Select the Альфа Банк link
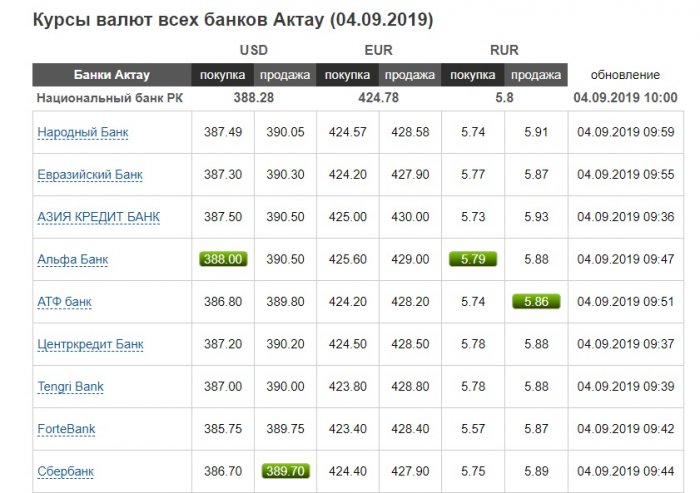The height and width of the screenshot is (493, 700). pyautogui.click(x=73, y=259)
